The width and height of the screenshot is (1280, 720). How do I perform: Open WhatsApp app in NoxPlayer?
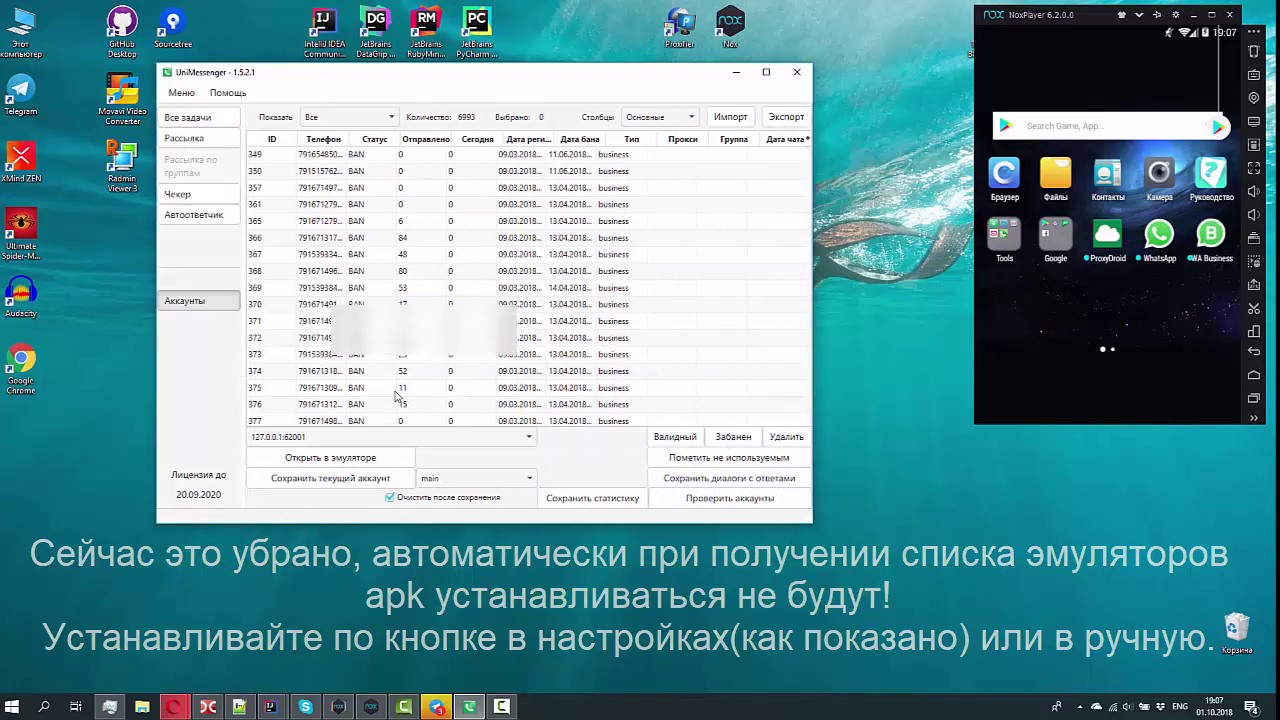click(x=1159, y=235)
